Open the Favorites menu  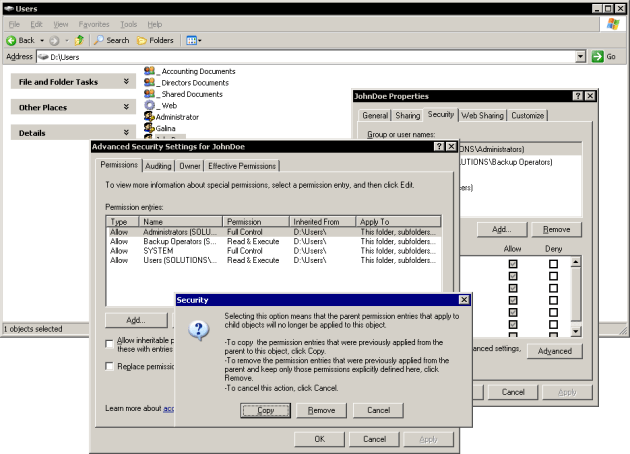(x=96, y=23)
